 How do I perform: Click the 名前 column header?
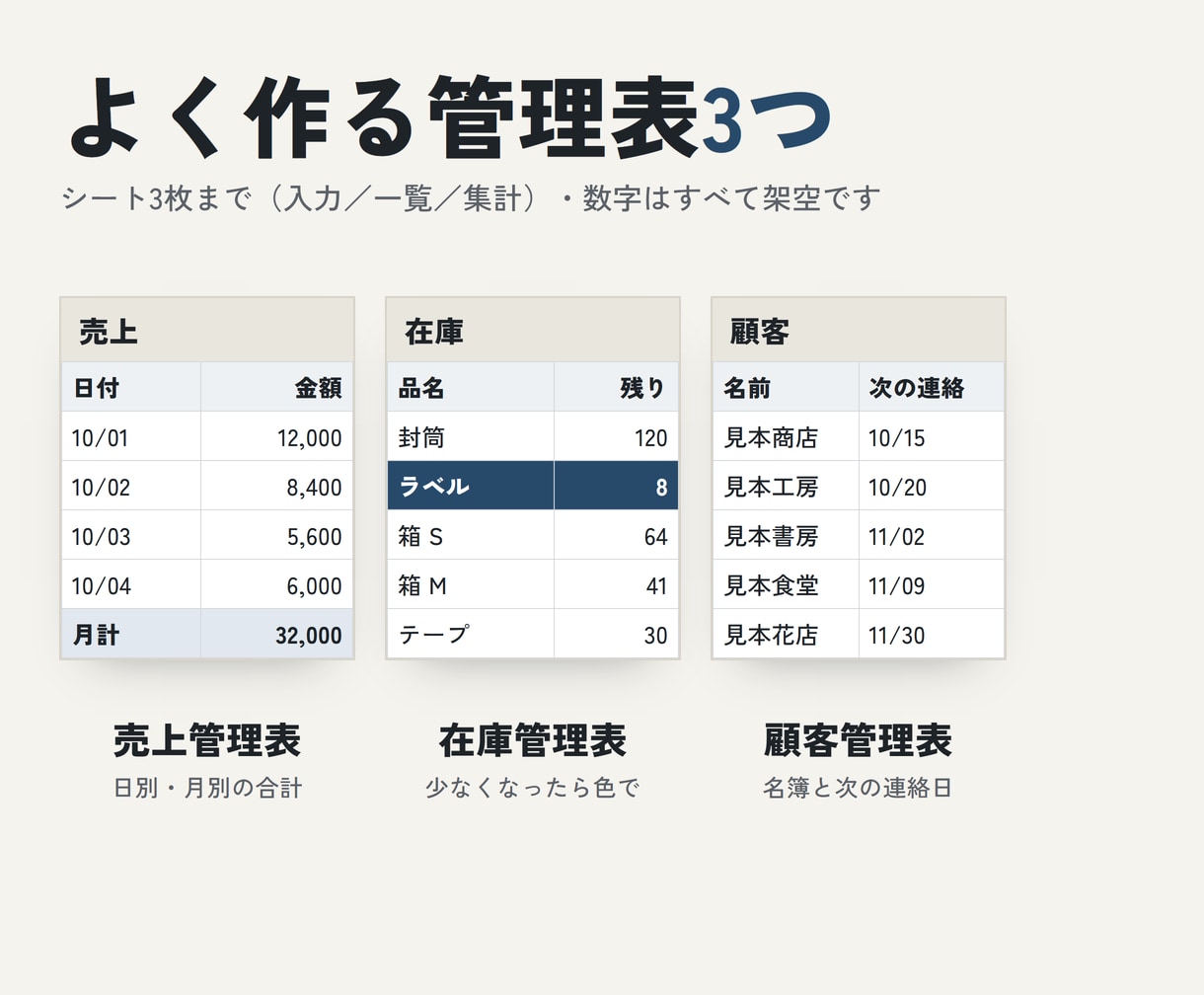click(786, 387)
